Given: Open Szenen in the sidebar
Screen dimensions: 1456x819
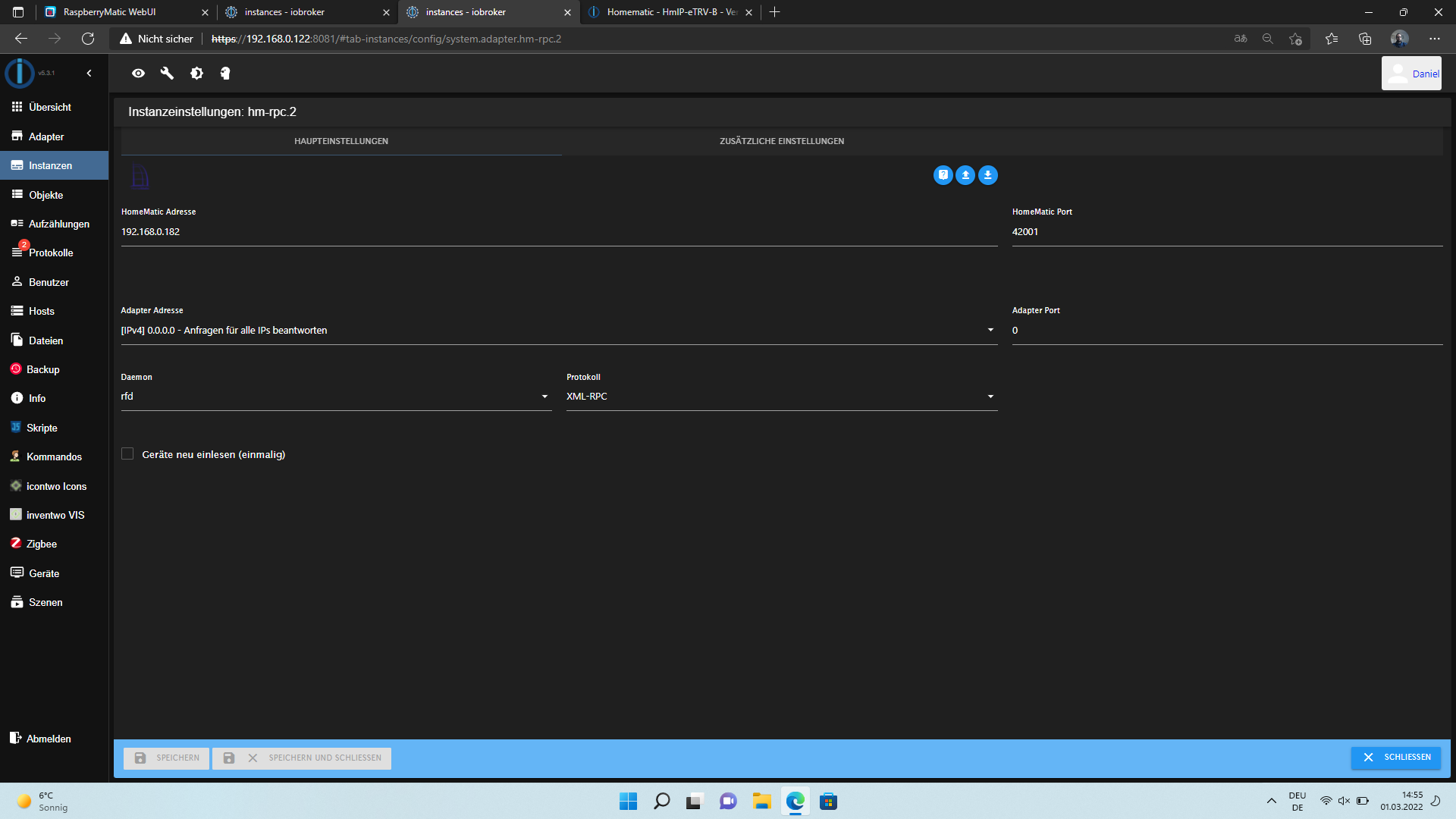Looking at the screenshot, I should tap(54, 602).
